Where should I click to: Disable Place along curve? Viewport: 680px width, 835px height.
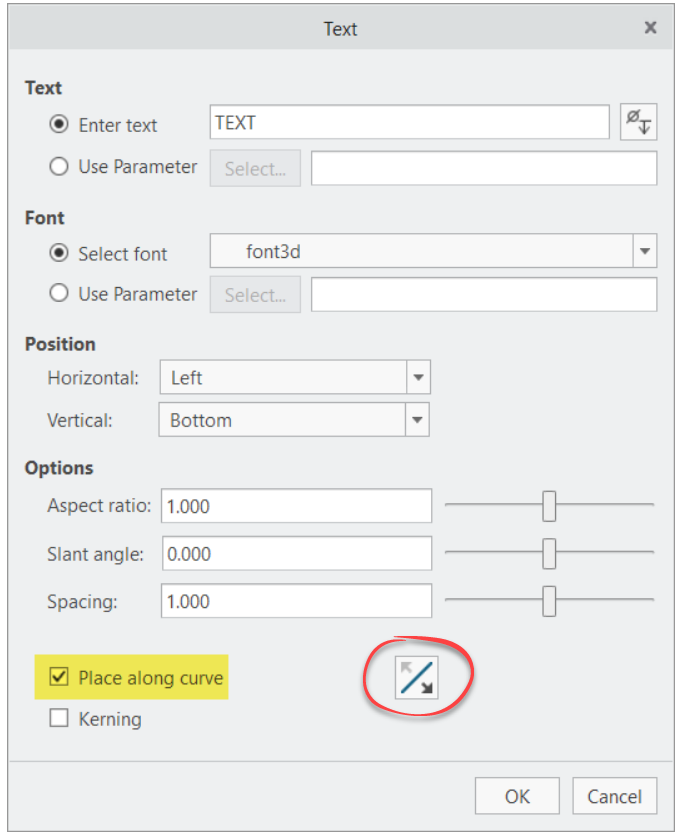(x=61, y=677)
